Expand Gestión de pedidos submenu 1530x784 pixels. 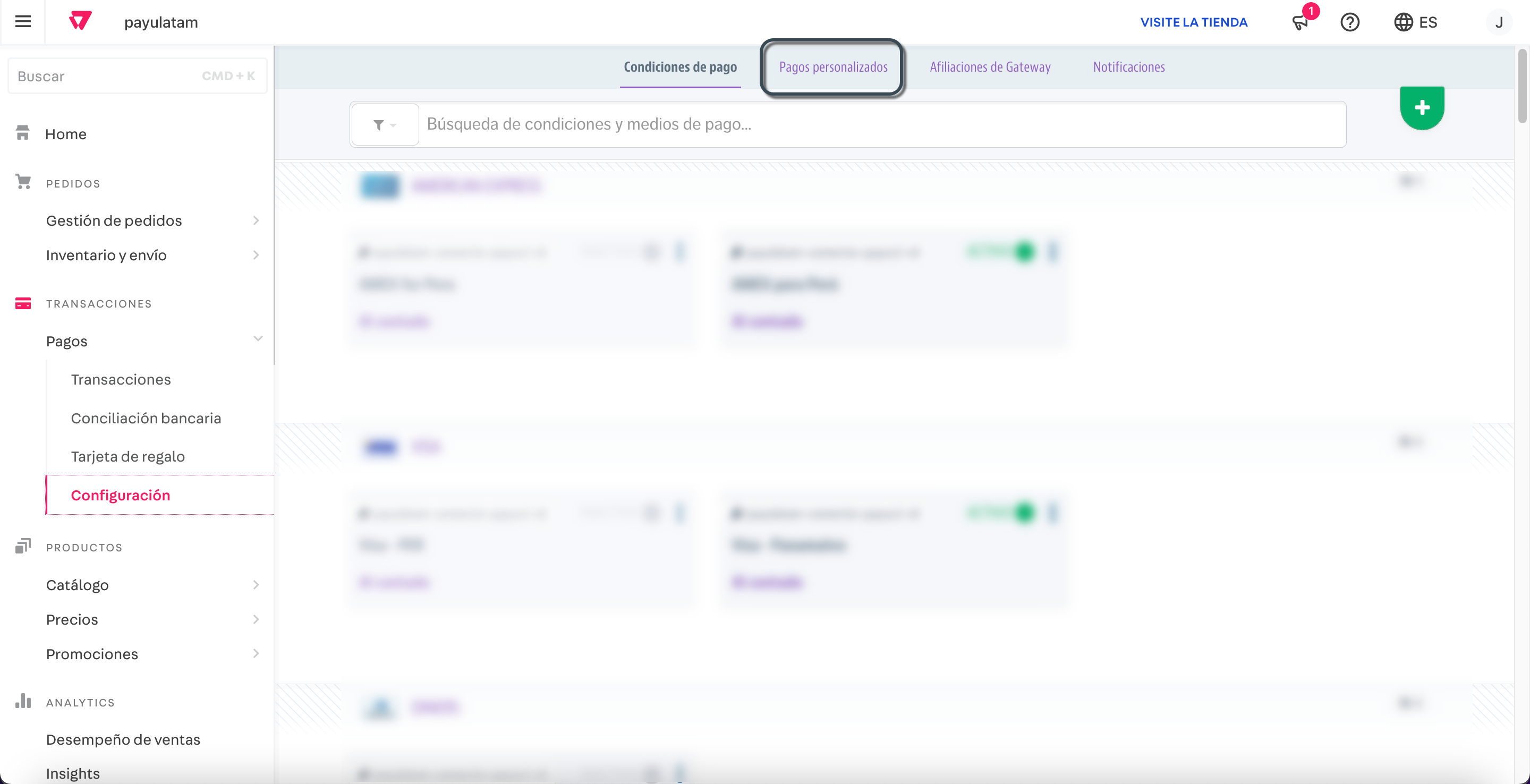click(256, 220)
